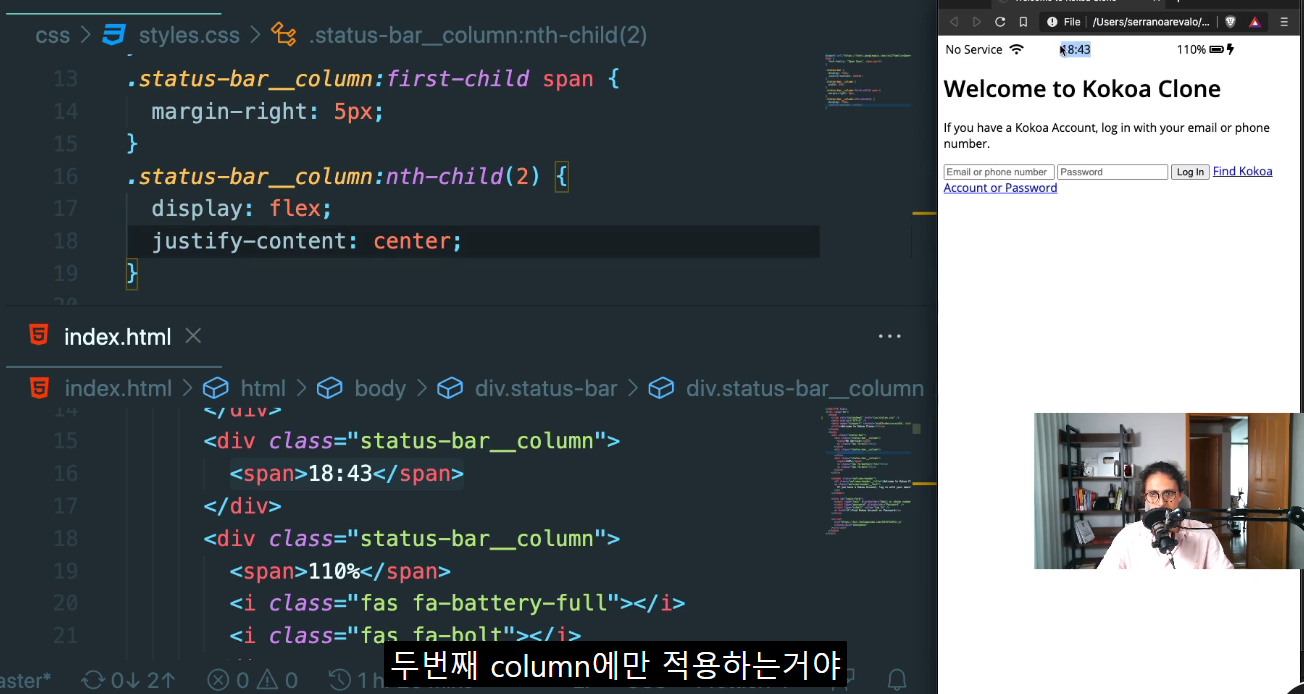Click the display: flex; line in styles.css
The width and height of the screenshot is (1304, 694).
coord(241,208)
